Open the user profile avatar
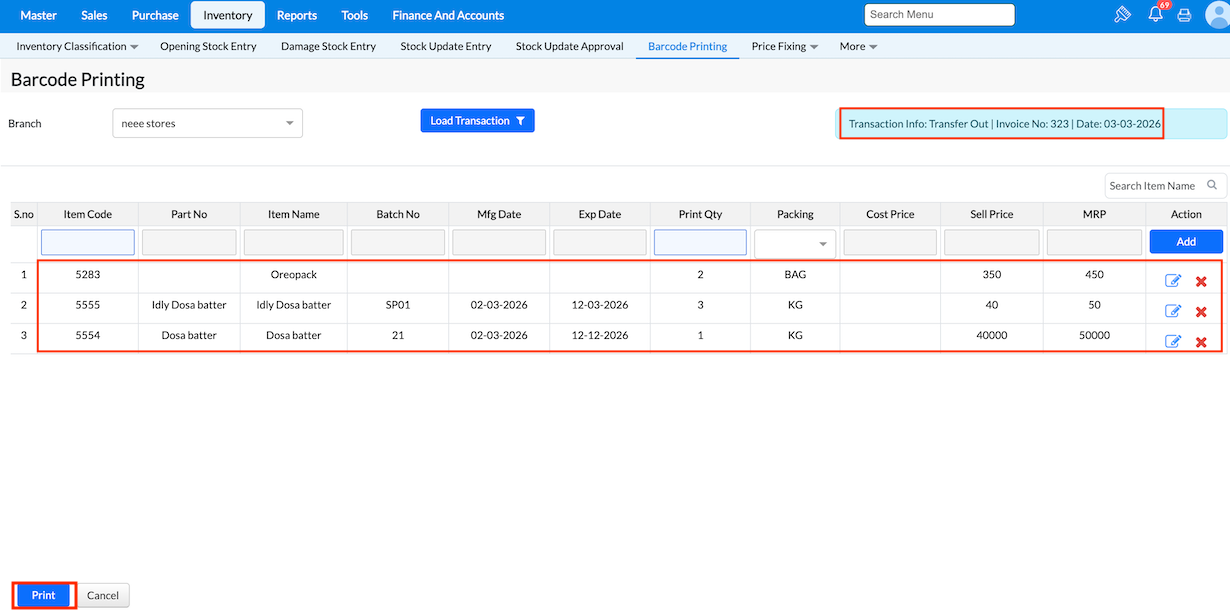Viewport: 1230px width, 610px height. coord(1216,15)
